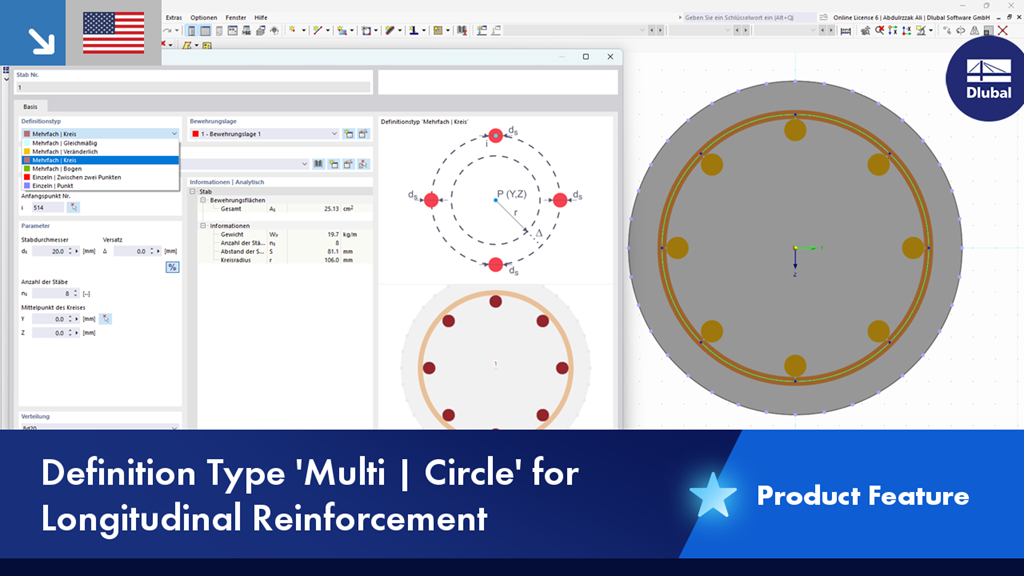This screenshot has width=1024, height=576.
Task: Adjust Mittelpunkt Y value spinner
Action: click(x=70, y=319)
